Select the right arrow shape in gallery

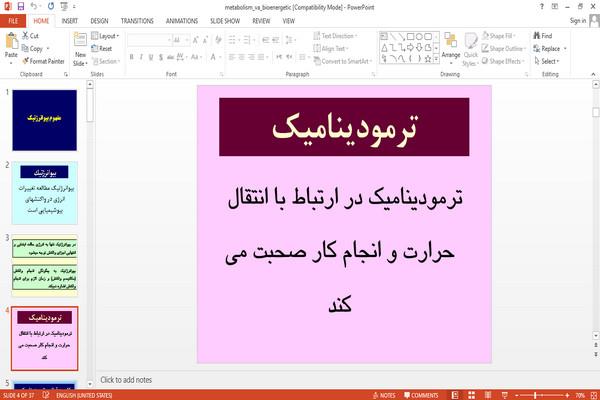[410, 47]
